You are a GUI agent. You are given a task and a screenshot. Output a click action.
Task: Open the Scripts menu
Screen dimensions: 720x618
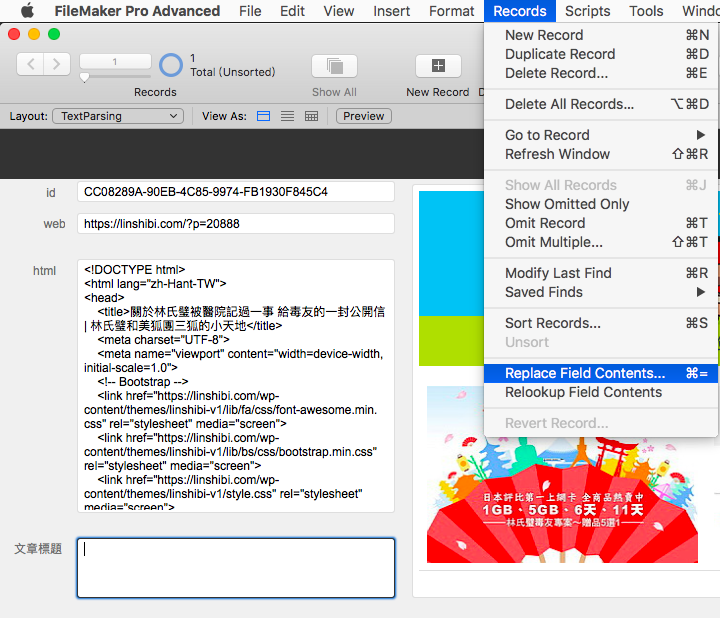click(587, 11)
